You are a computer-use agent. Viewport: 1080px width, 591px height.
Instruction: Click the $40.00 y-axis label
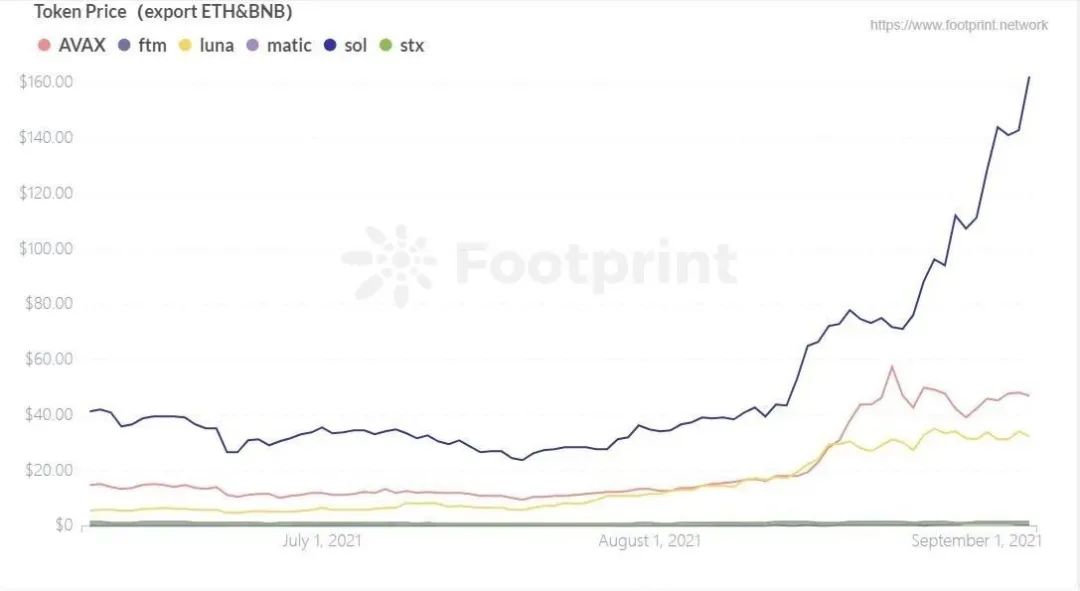tap(49, 414)
